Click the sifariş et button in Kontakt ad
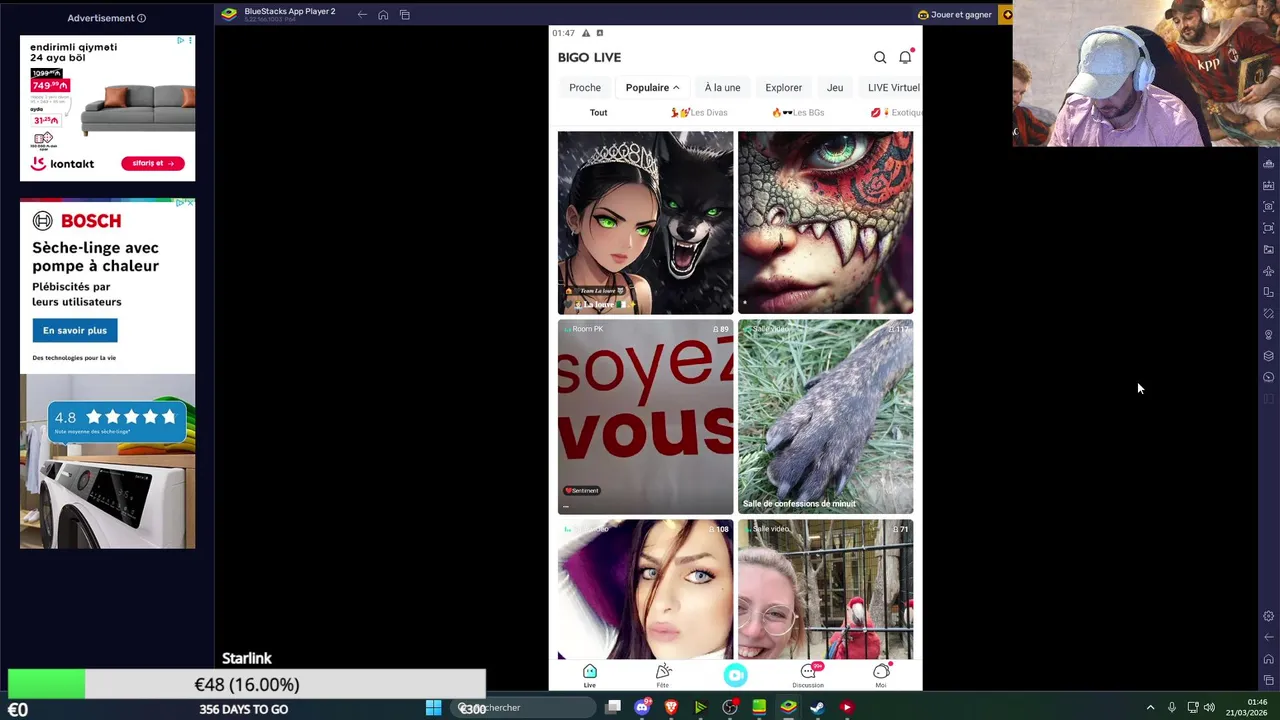Image resolution: width=1280 pixels, height=720 pixels. pyautogui.click(x=153, y=163)
